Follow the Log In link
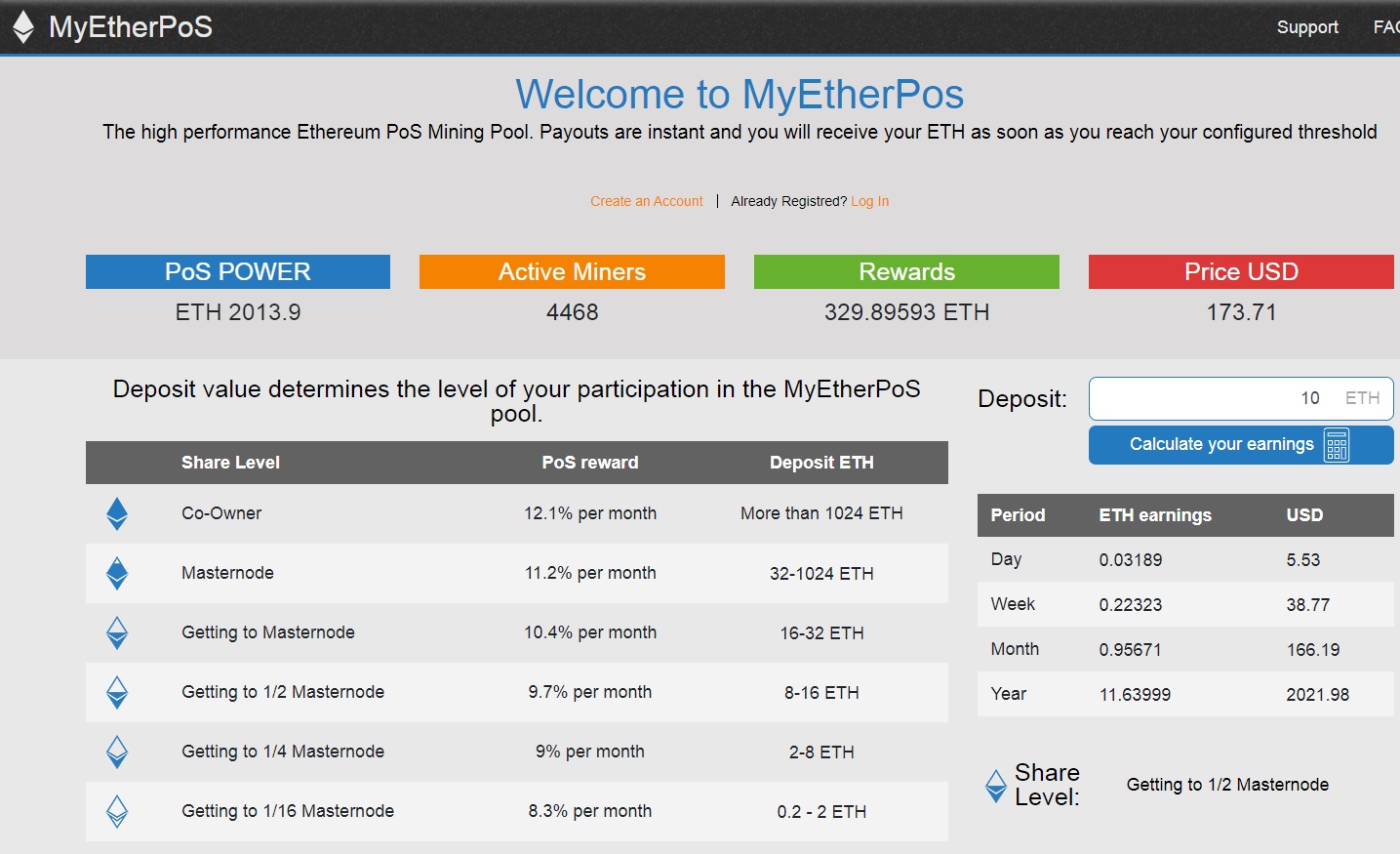The height and width of the screenshot is (854, 1400). pyautogui.click(x=869, y=201)
